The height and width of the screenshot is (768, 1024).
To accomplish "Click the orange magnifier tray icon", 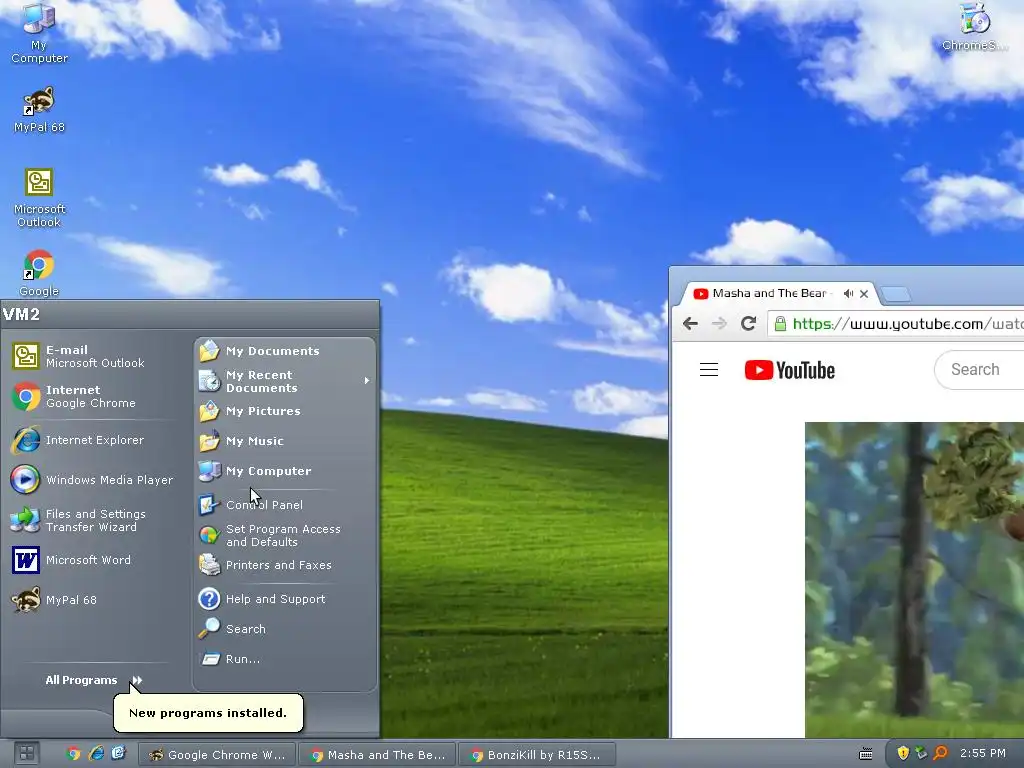I will [940, 753].
